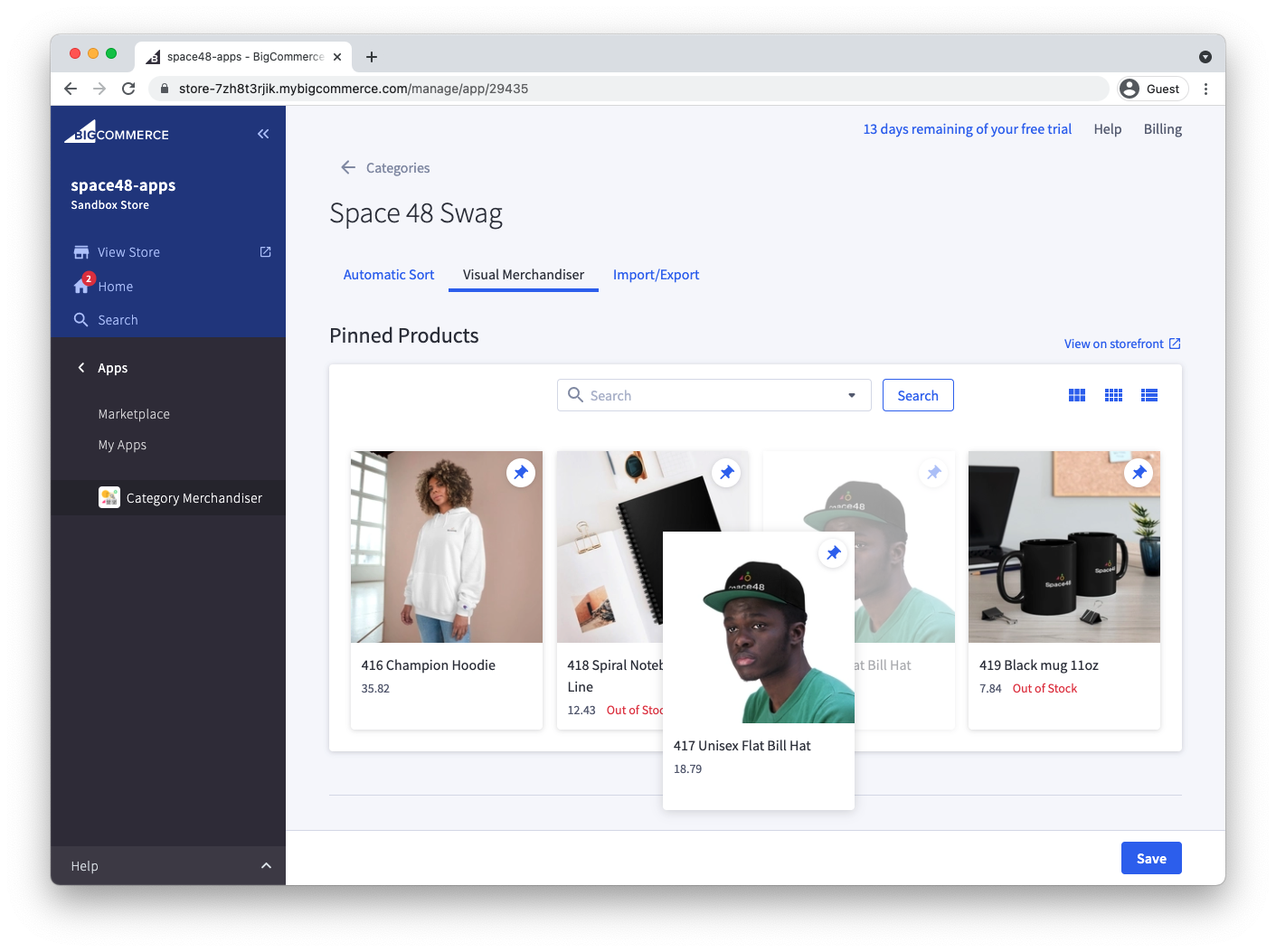The width and height of the screenshot is (1276, 952).
Task: Click the product Search input field
Action: [x=714, y=395]
